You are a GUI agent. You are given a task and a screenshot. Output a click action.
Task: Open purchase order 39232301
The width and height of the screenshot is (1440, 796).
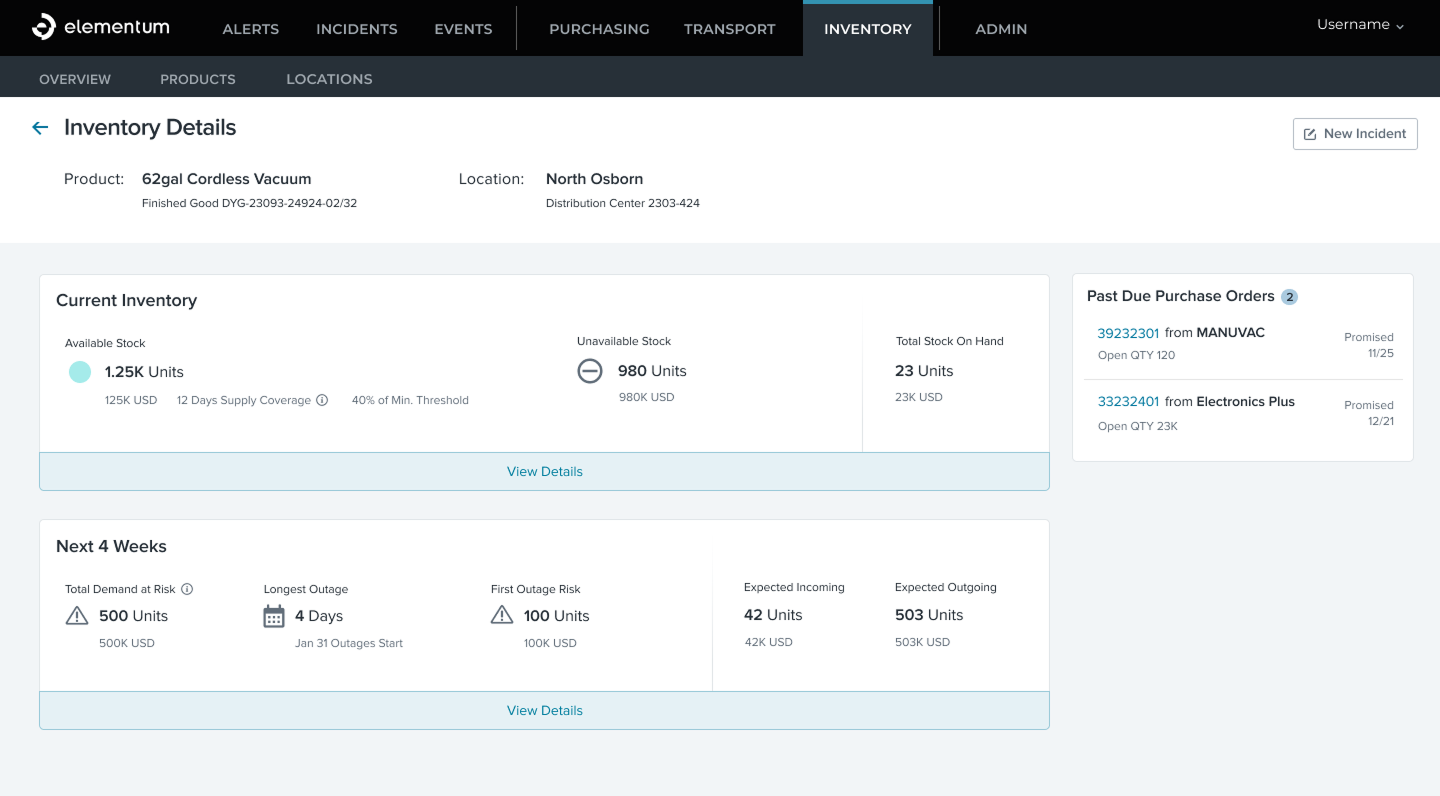pyautogui.click(x=1128, y=333)
